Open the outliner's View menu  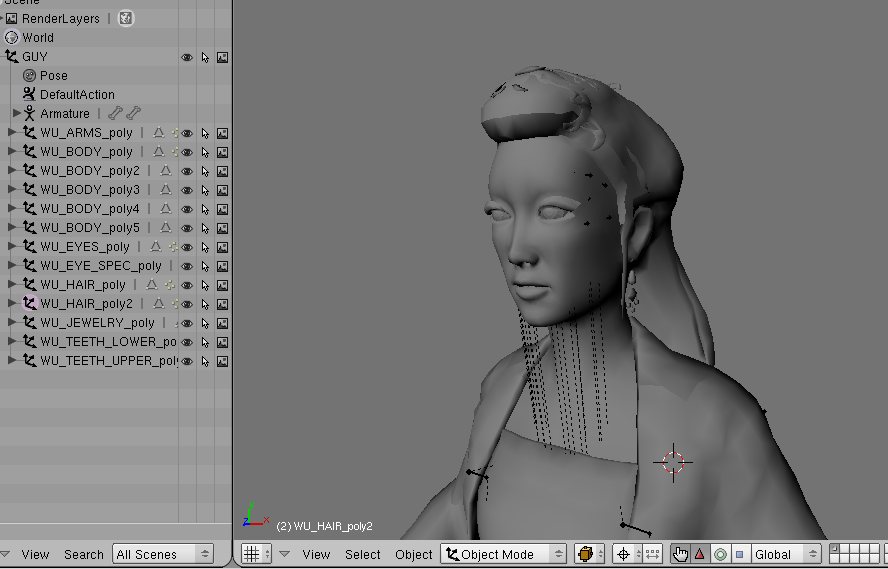click(x=35, y=554)
